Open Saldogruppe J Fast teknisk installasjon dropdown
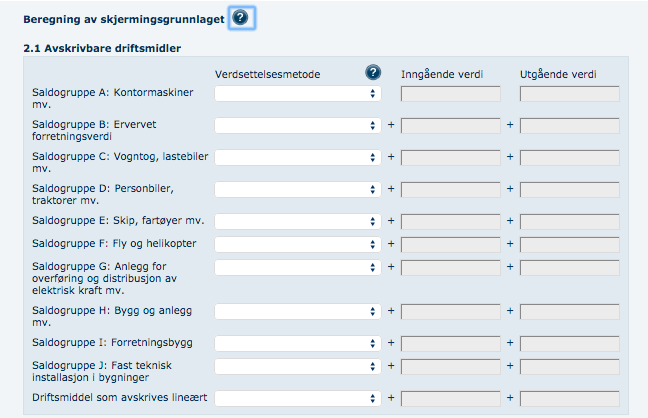Screen dimensions: 648x418 [297, 366]
